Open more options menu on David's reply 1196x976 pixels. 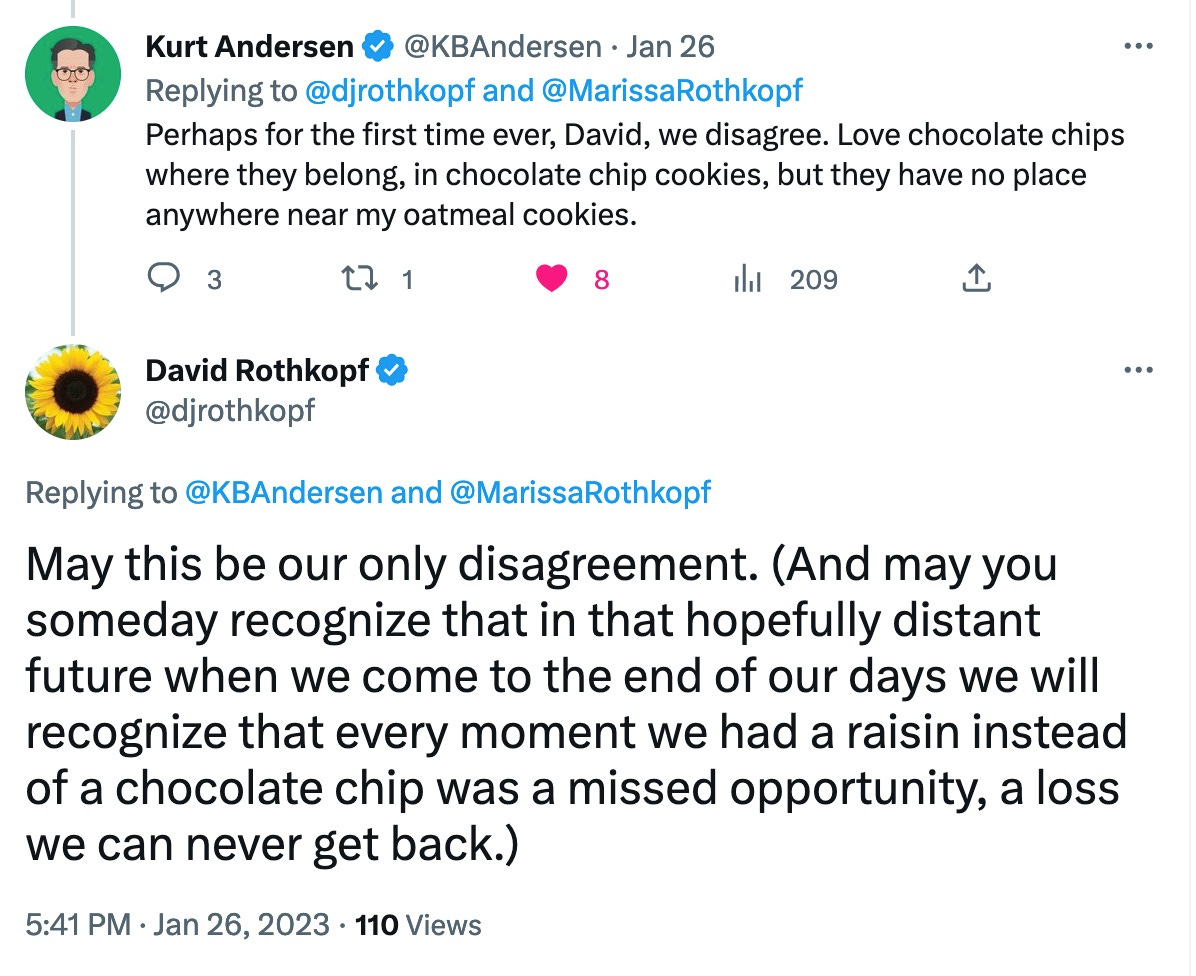point(1139,369)
